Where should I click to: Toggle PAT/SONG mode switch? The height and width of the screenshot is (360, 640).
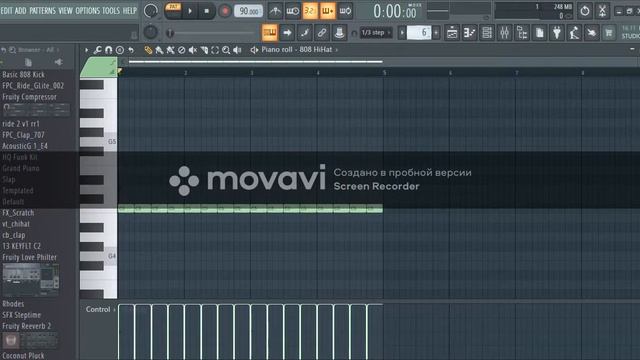173,11
